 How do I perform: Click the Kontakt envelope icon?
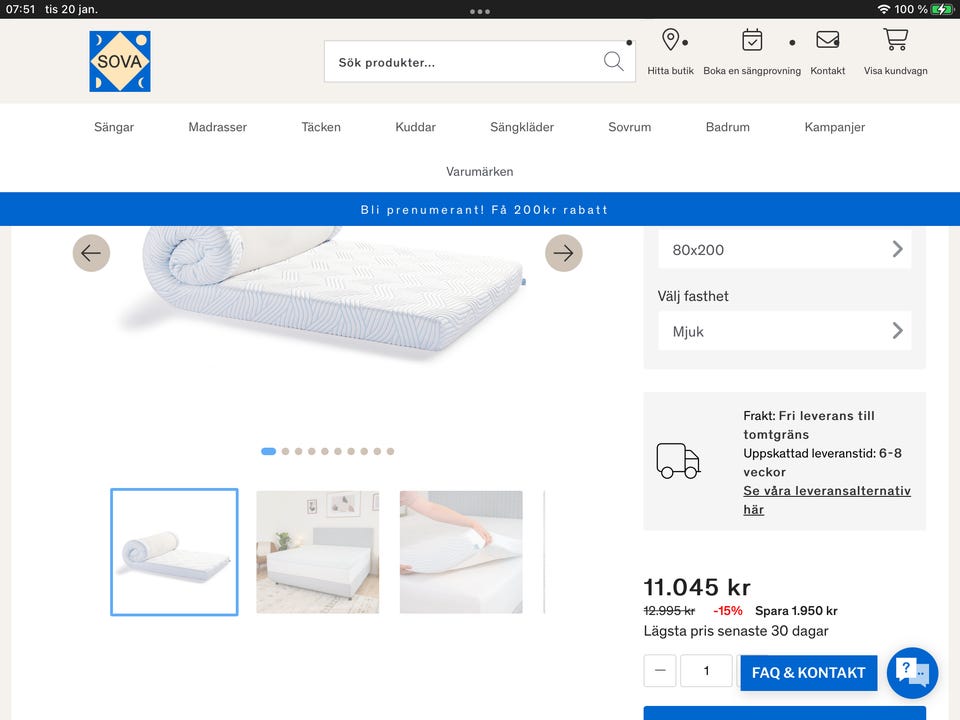click(827, 40)
